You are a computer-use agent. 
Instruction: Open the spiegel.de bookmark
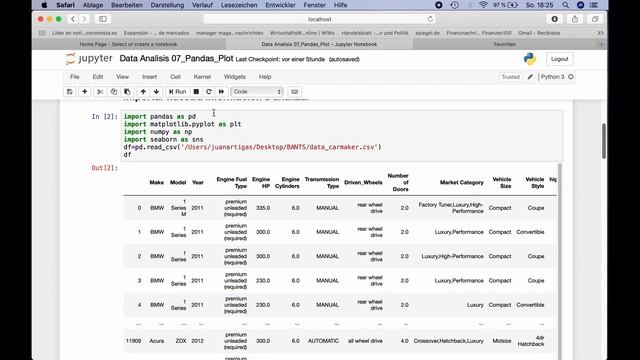coord(427,33)
